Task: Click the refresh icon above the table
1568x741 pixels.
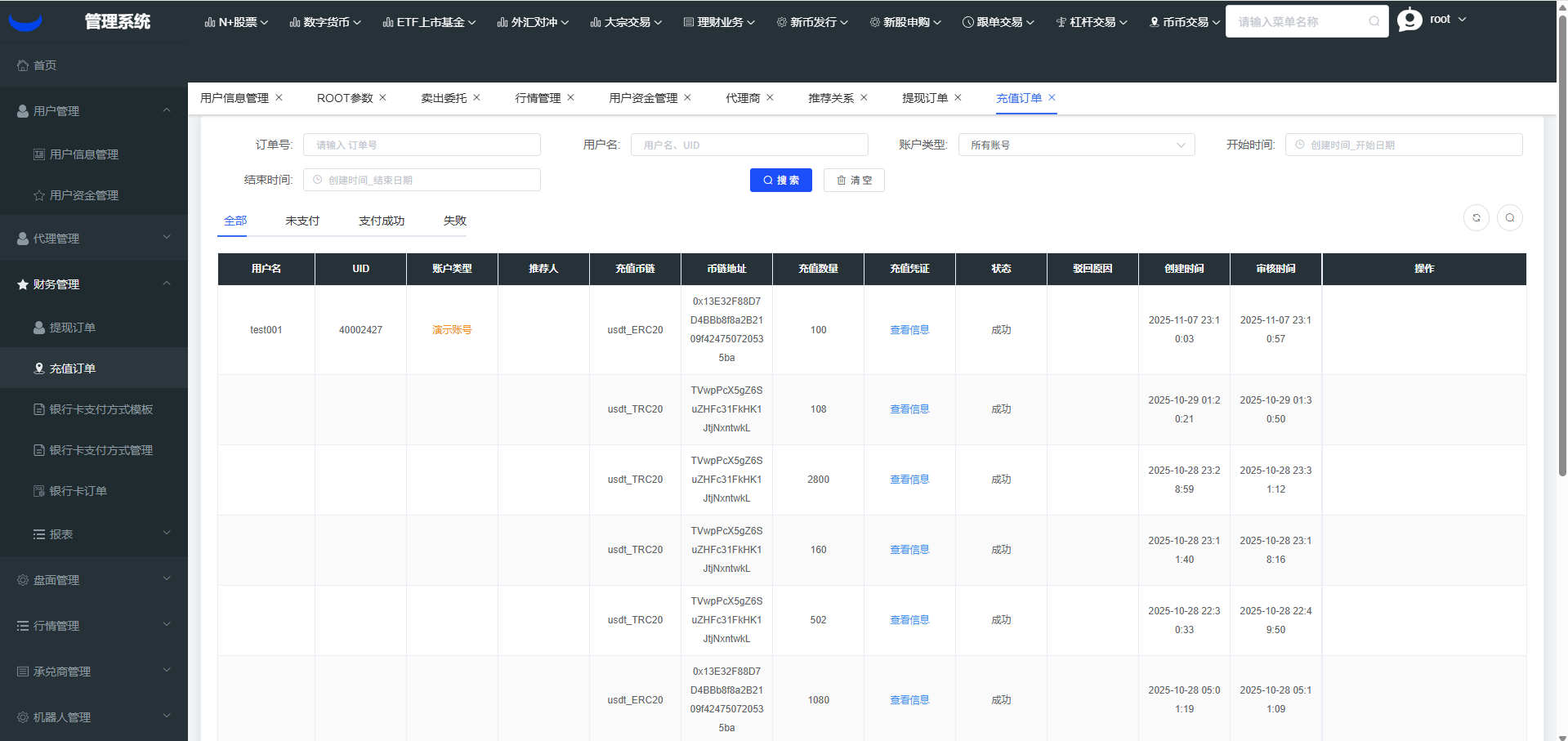Action: tap(1476, 218)
